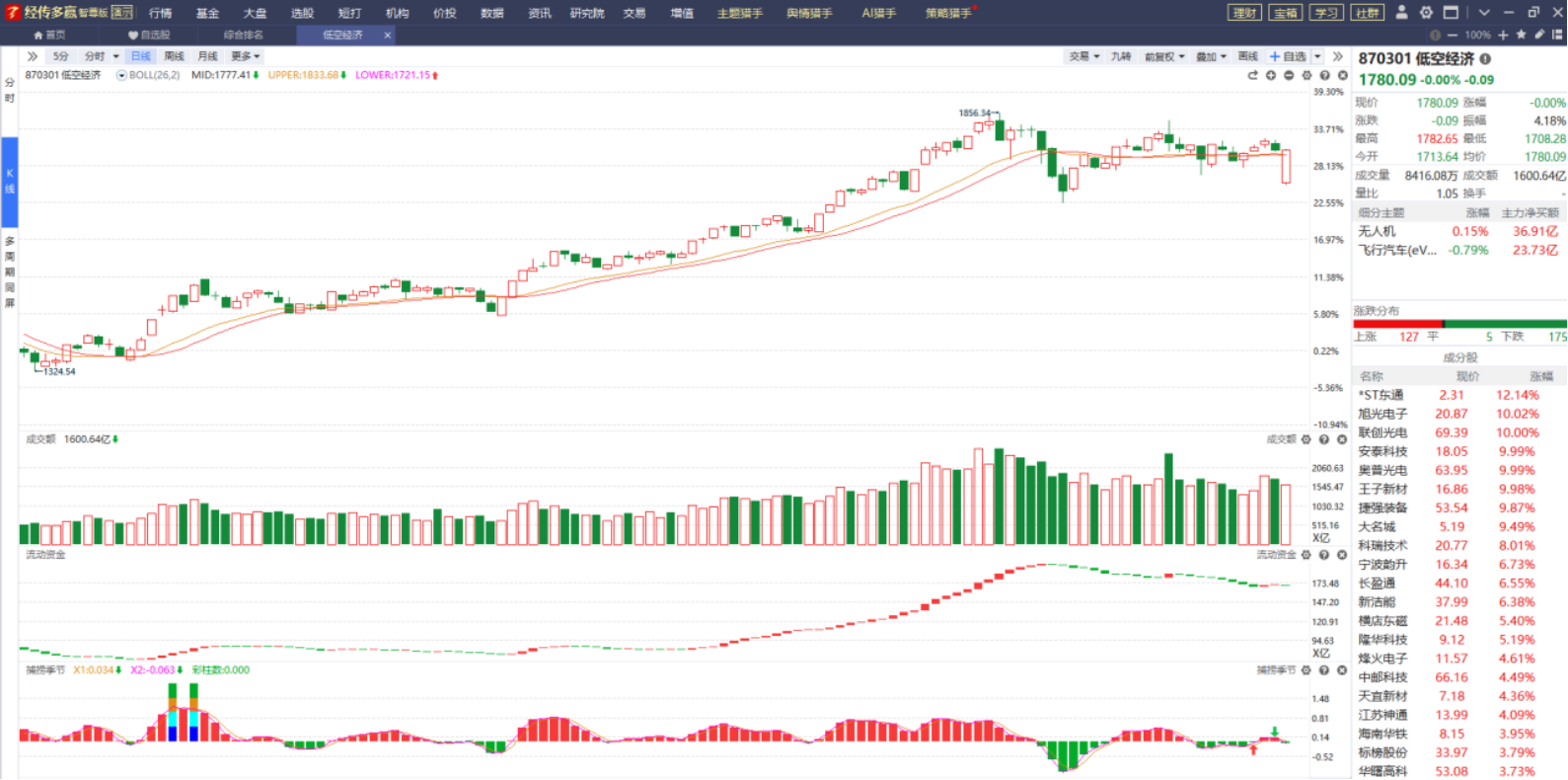Click the star favorite icon
Viewport: 1568px width, 780px height.
coord(1522,35)
